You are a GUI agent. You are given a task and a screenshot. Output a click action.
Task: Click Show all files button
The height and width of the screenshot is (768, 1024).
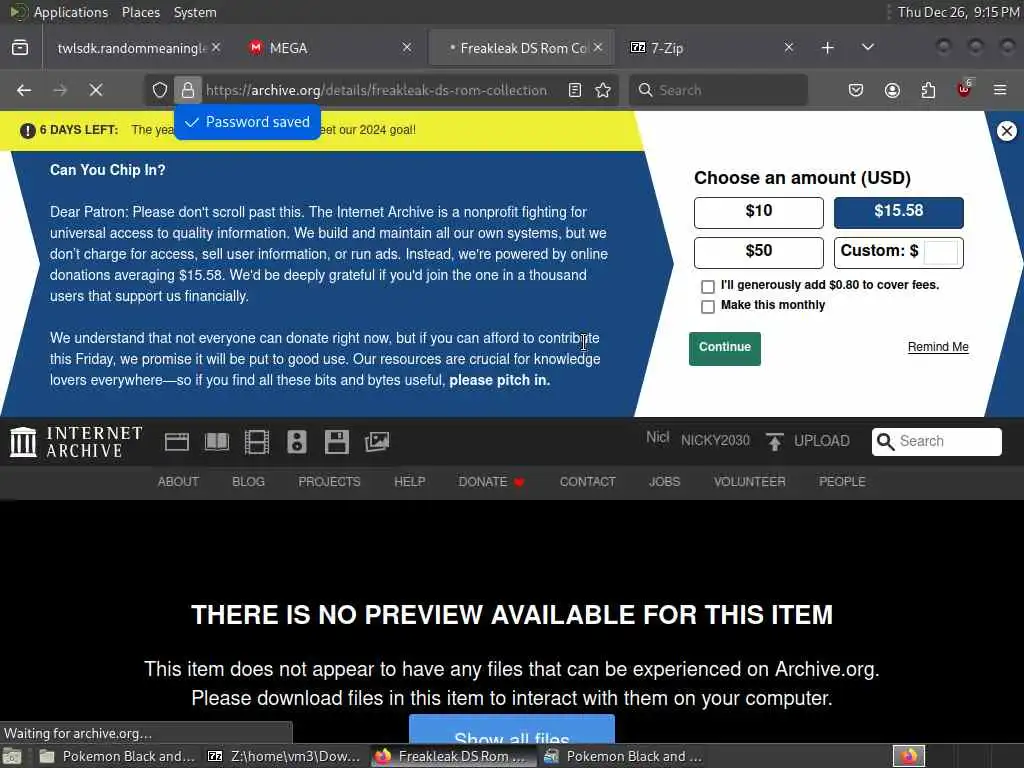(x=512, y=729)
